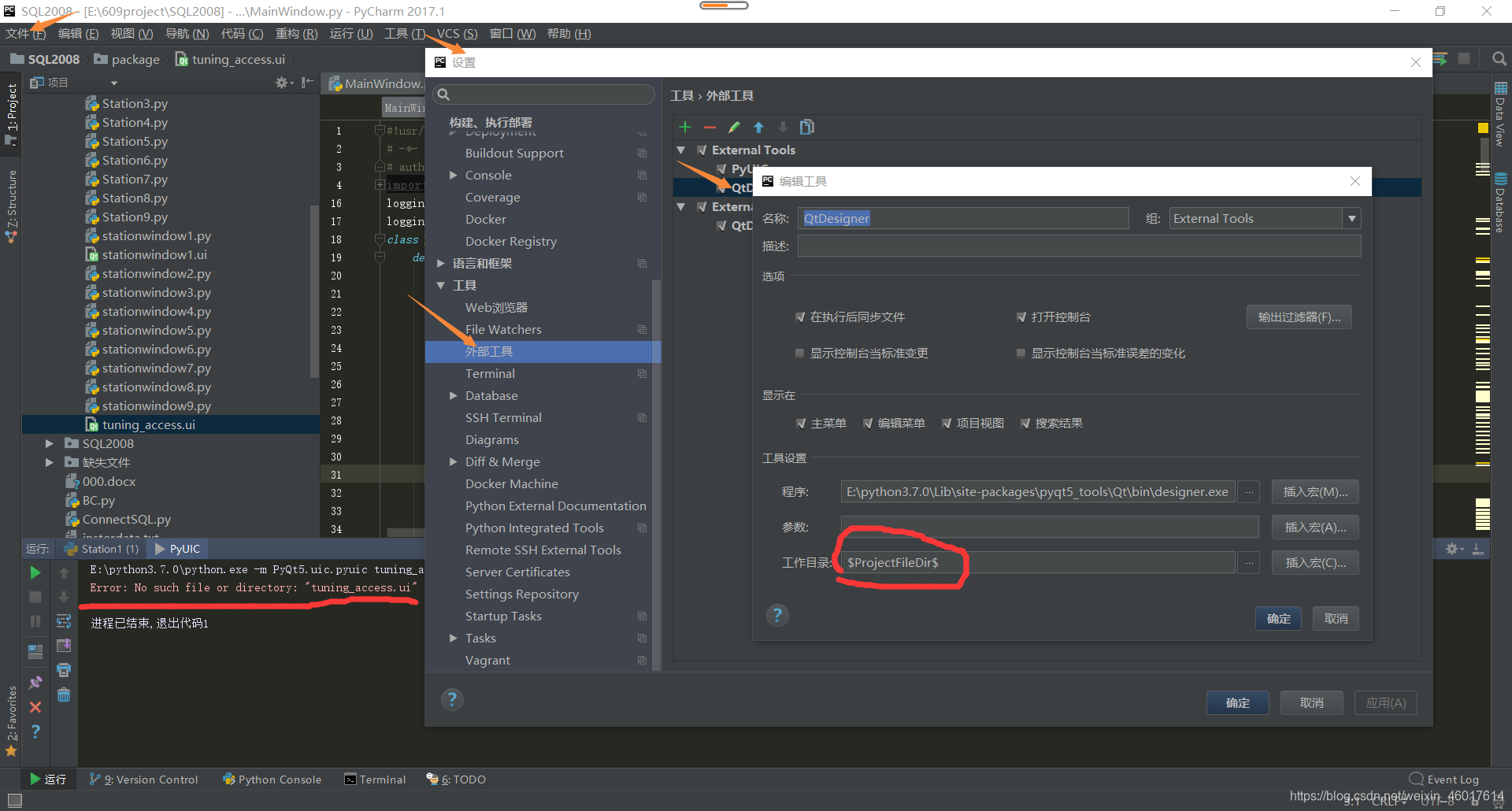Open the group External Tools dropdown
This screenshot has height=811, width=1512.
(1352, 219)
